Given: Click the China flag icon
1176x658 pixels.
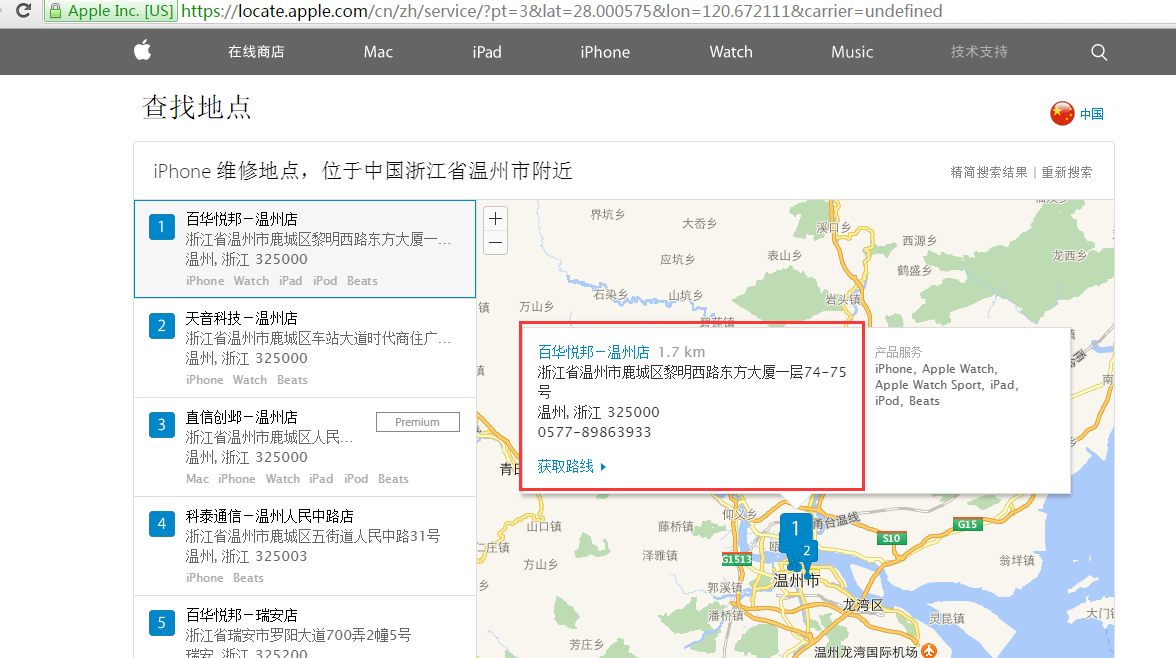Looking at the screenshot, I should click(x=1062, y=113).
